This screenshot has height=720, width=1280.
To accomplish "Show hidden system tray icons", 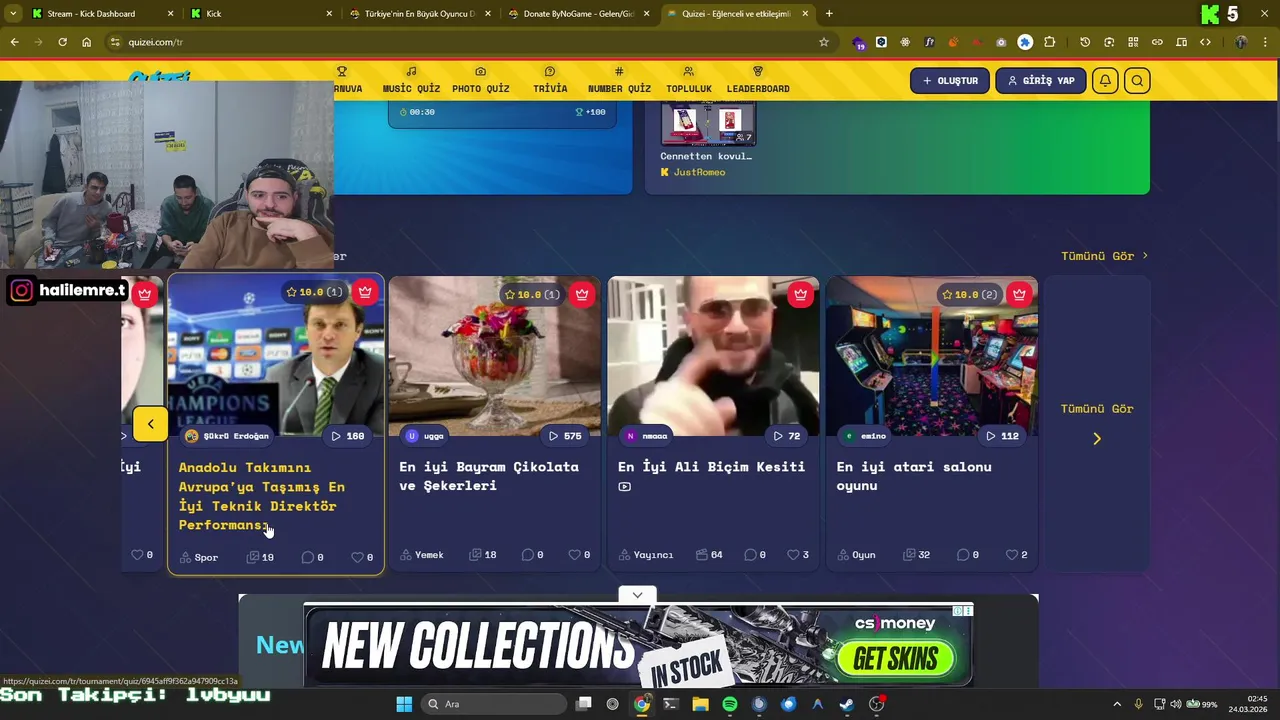I will 1117,704.
